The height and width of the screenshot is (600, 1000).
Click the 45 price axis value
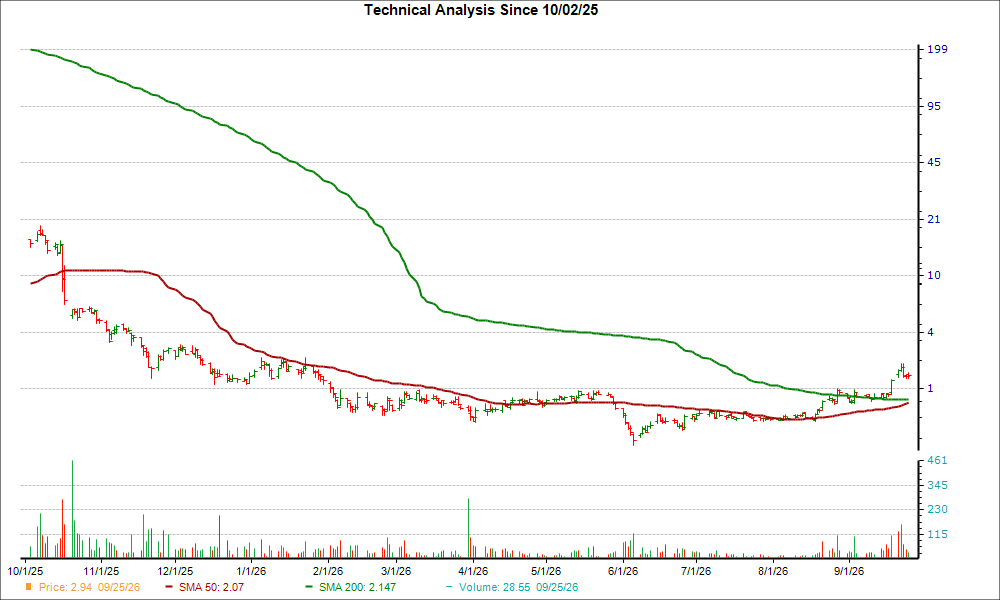934,162
